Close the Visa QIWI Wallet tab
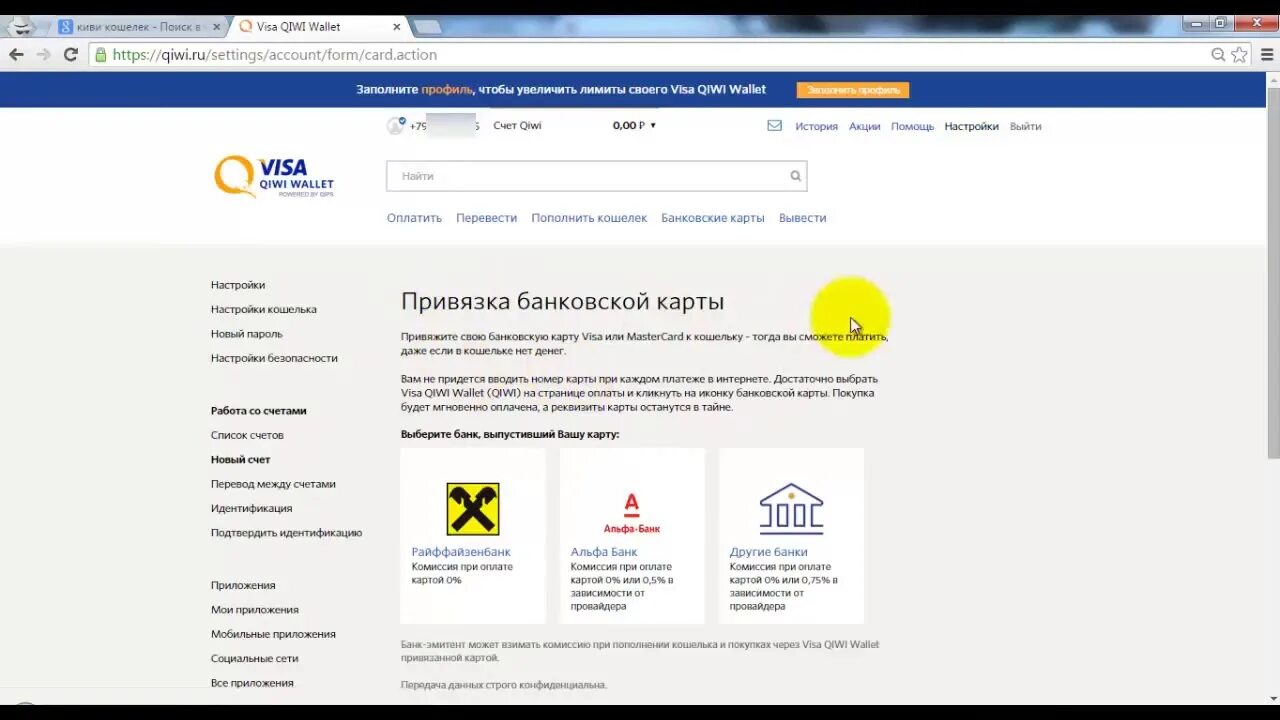This screenshot has width=1280, height=720. 397,27
